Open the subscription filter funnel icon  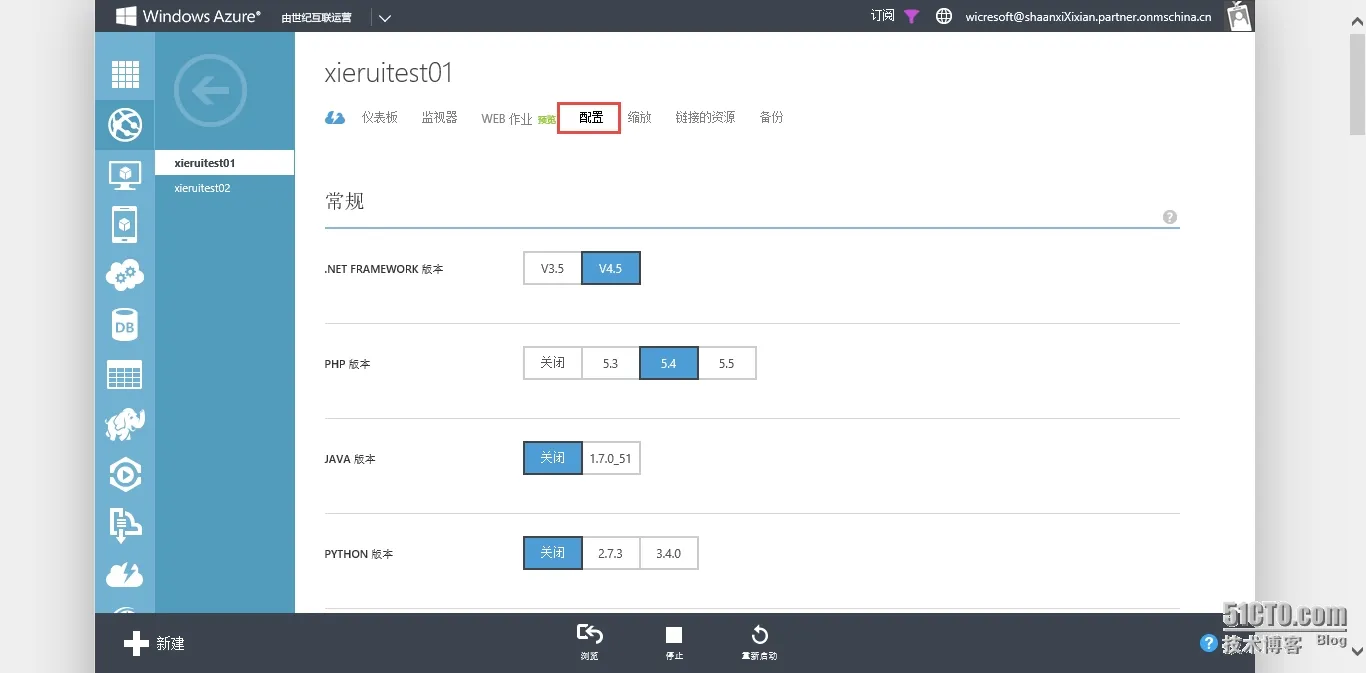pos(911,16)
